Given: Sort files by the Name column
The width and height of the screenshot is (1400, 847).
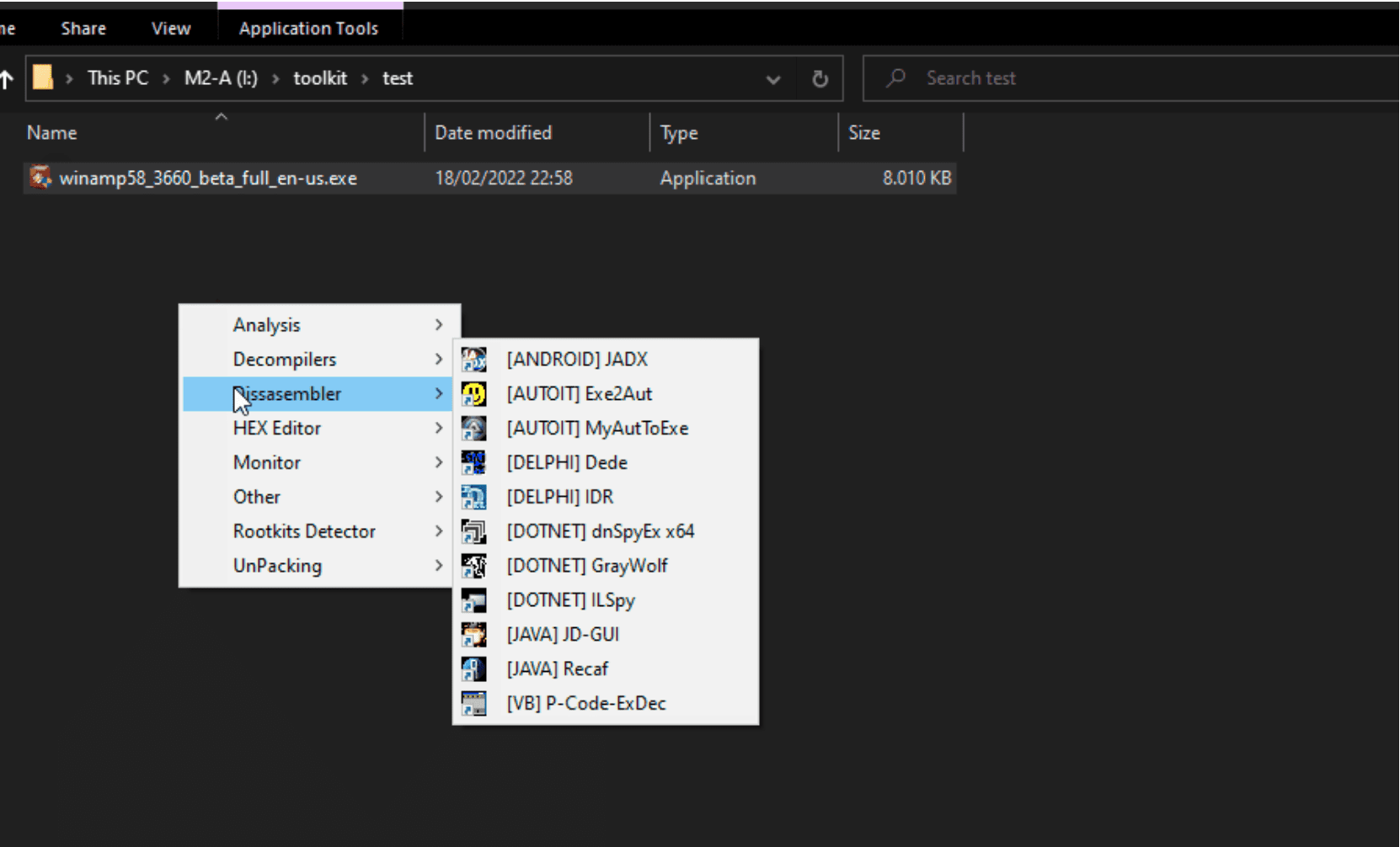Looking at the screenshot, I should (223, 133).
